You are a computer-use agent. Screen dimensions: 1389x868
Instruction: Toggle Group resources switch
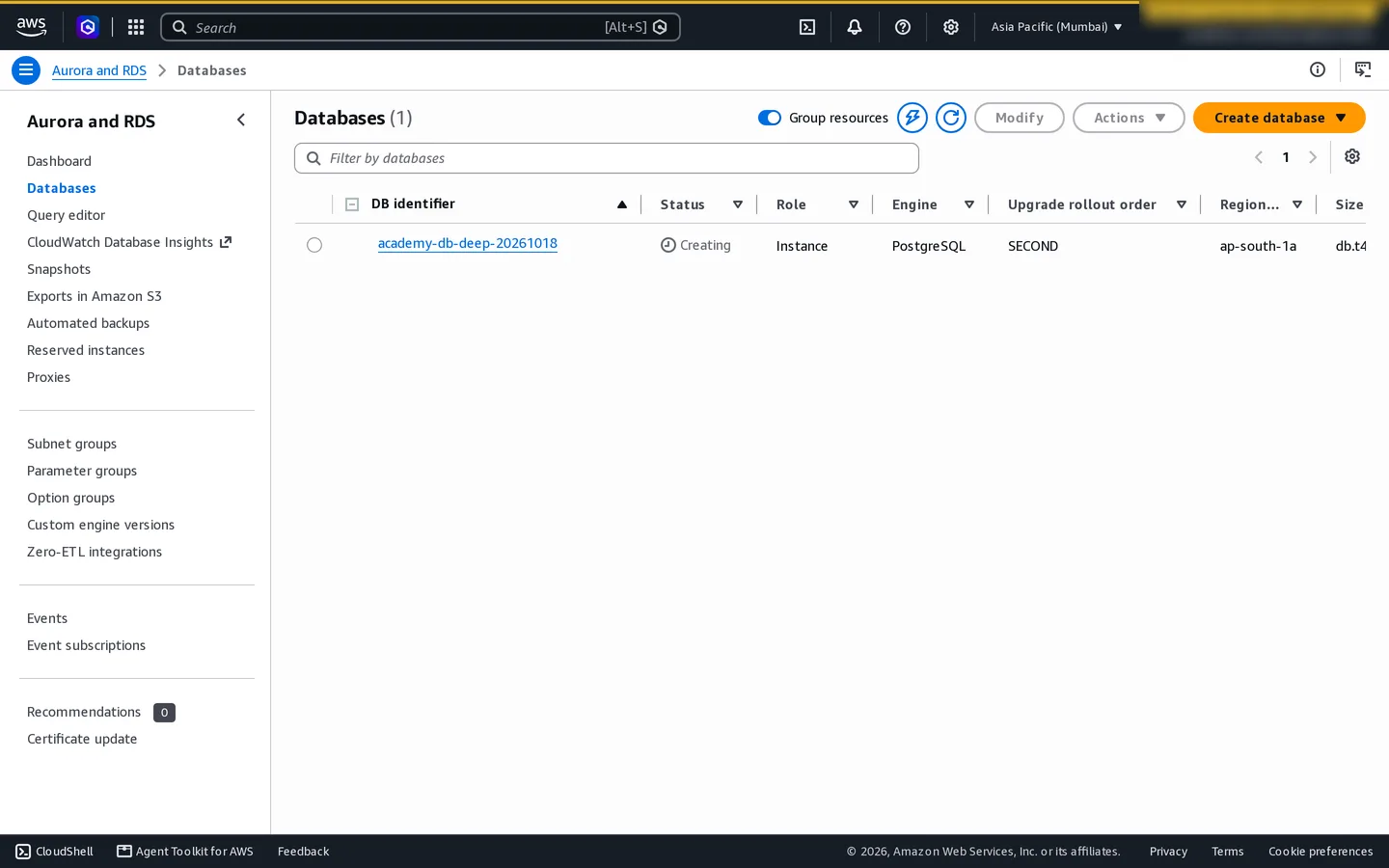click(x=769, y=118)
